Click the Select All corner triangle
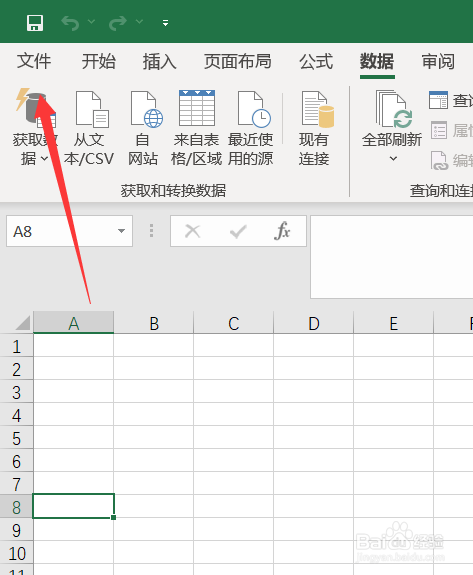This screenshot has height=575, width=473. 23,323
